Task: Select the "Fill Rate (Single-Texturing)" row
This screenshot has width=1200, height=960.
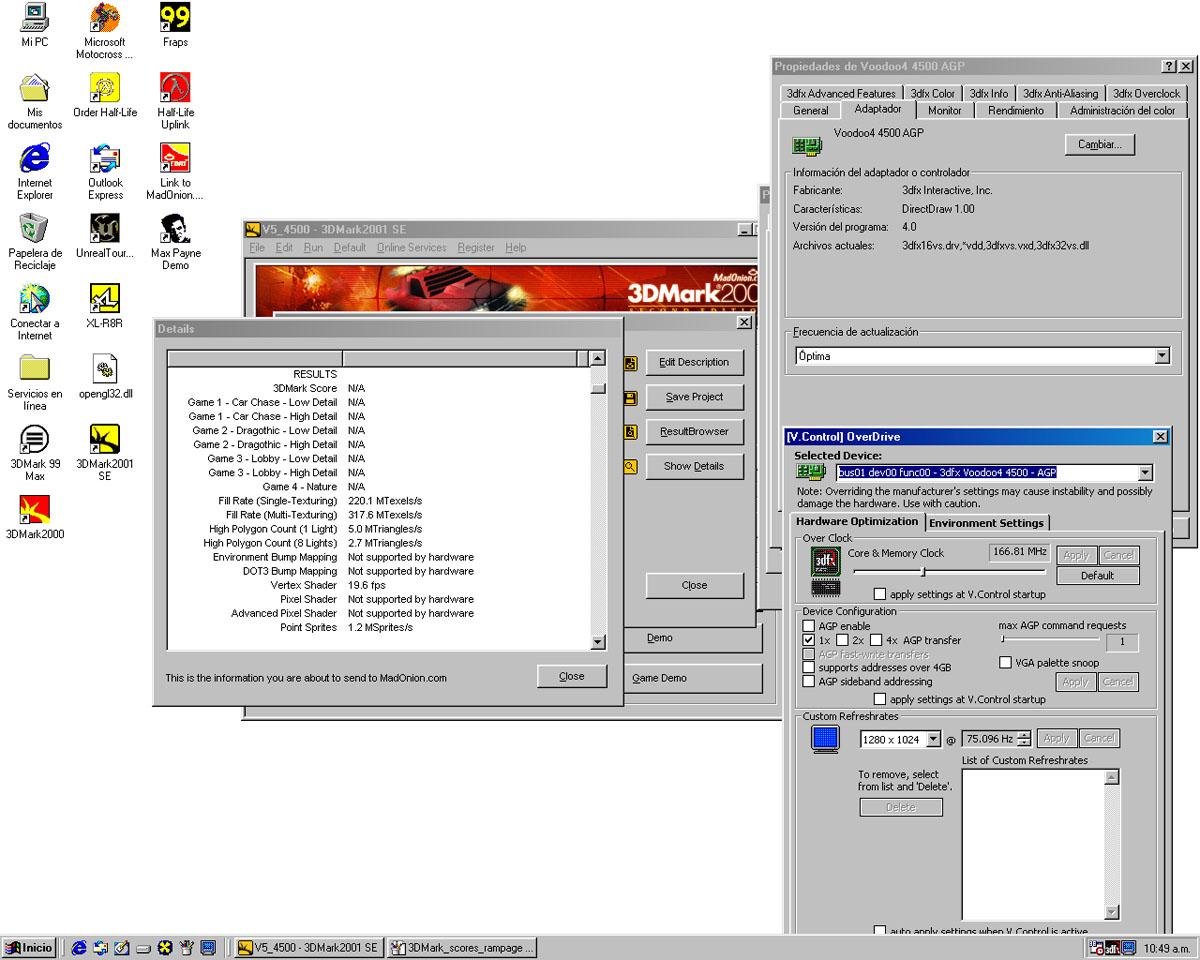Action: click(x=380, y=500)
